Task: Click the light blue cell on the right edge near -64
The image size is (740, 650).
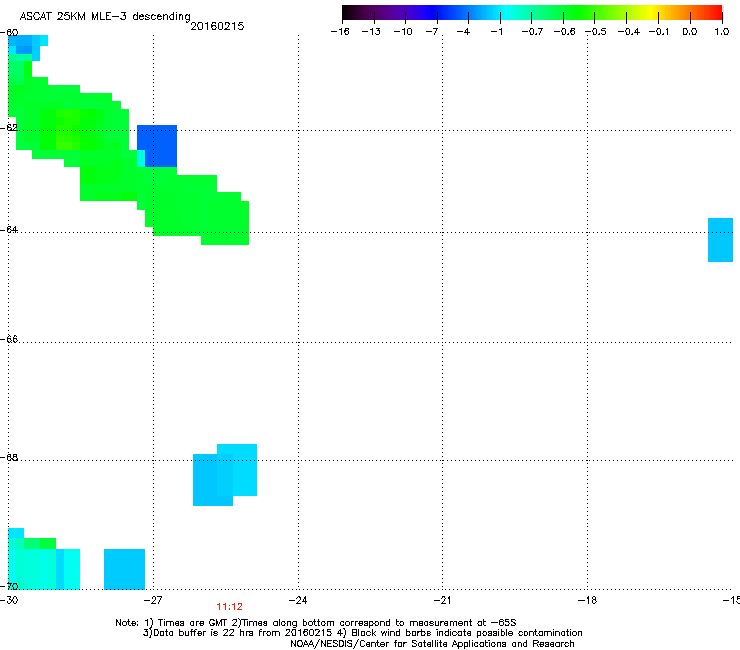Action: point(720,240)
